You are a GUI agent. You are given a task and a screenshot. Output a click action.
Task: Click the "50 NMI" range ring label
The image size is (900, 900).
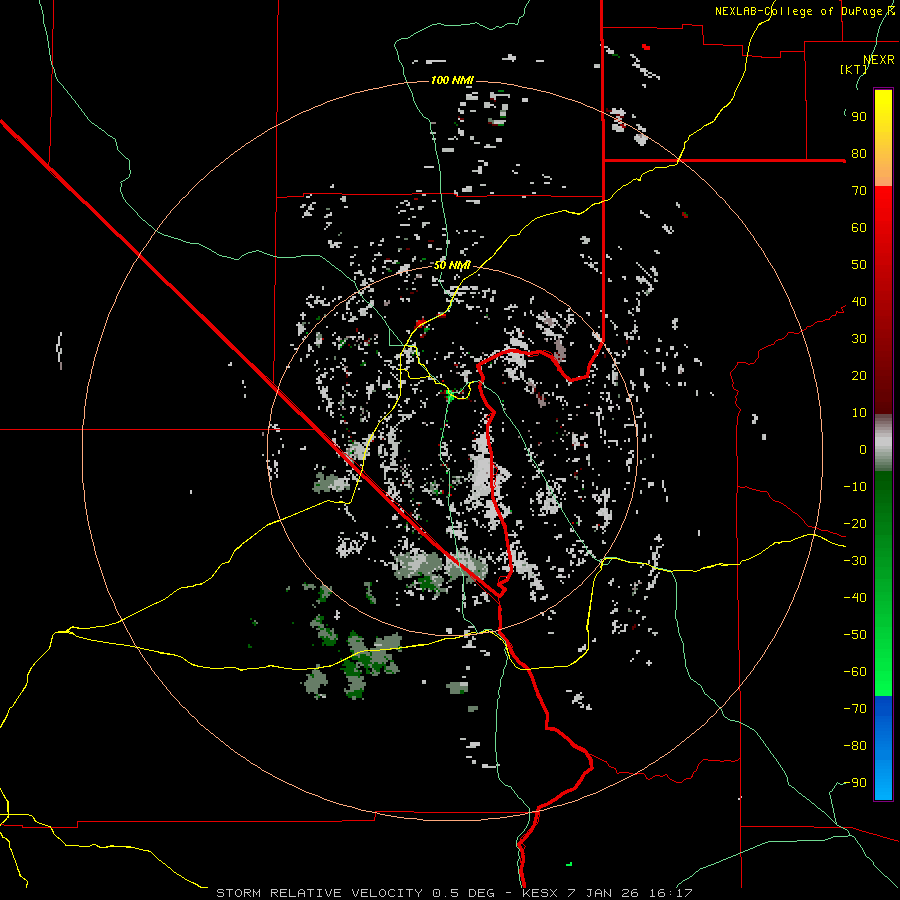pyautogui.click(x=452, y=265)
